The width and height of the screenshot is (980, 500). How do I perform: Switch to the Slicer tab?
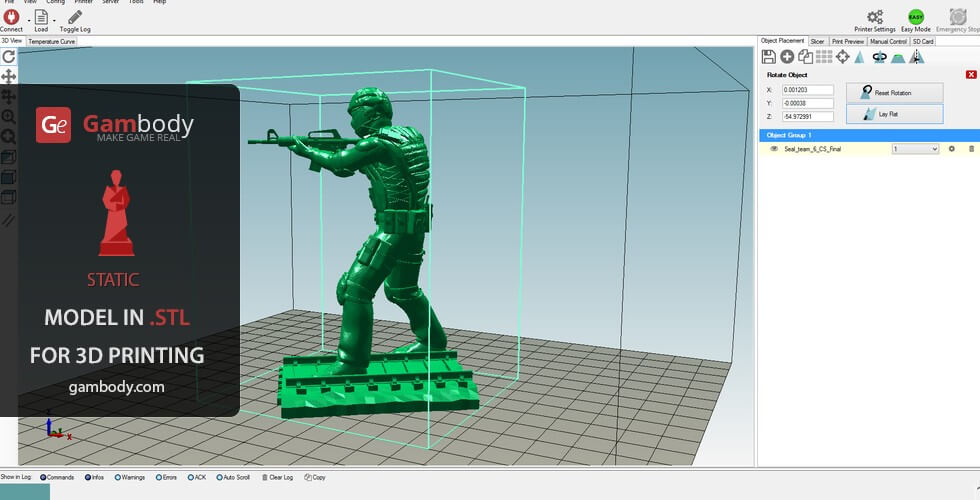coord(817,41)
